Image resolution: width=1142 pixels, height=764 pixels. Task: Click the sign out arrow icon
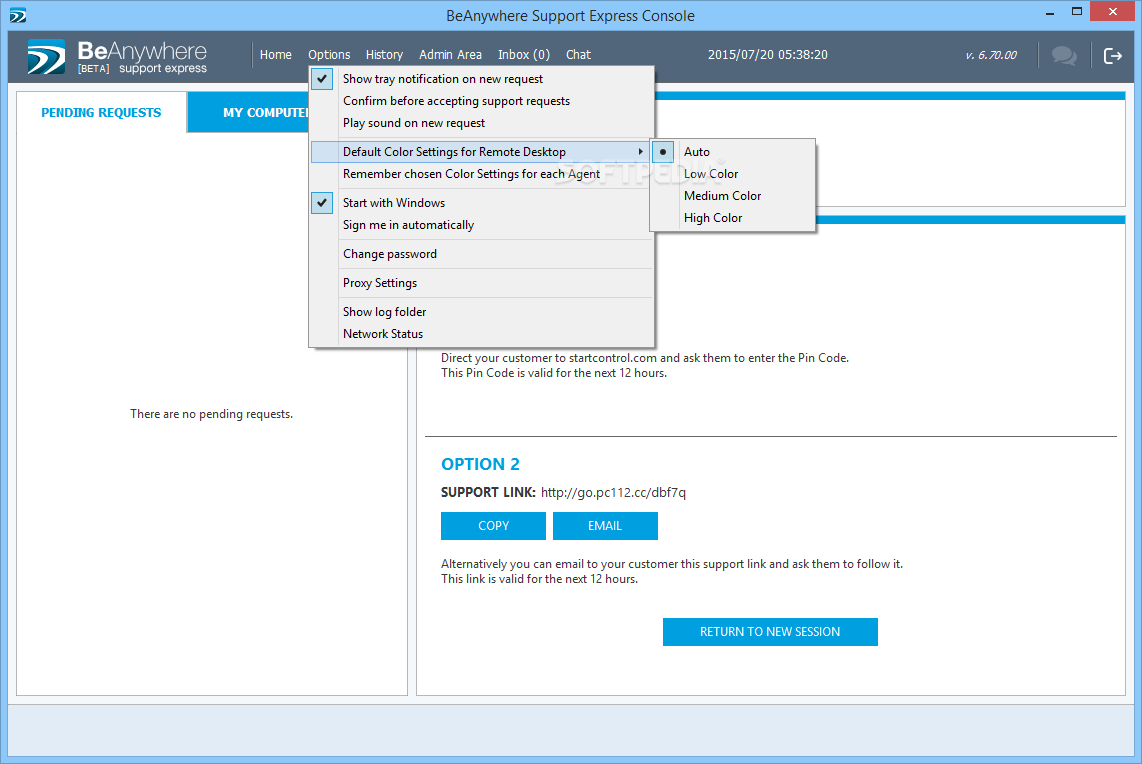tap(1112, 55)
